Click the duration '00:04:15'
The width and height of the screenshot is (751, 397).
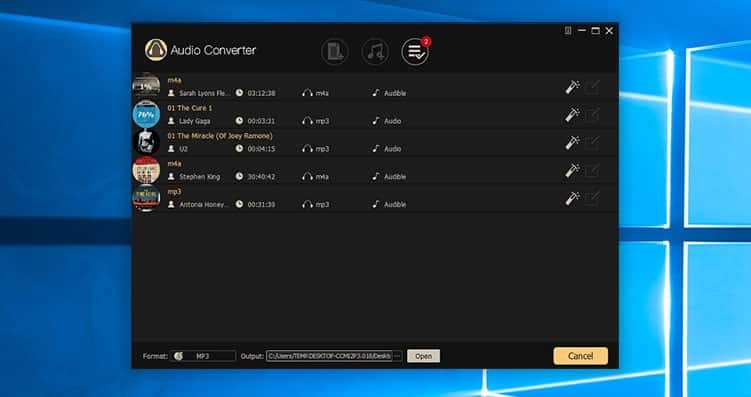[x=261, y=149]
